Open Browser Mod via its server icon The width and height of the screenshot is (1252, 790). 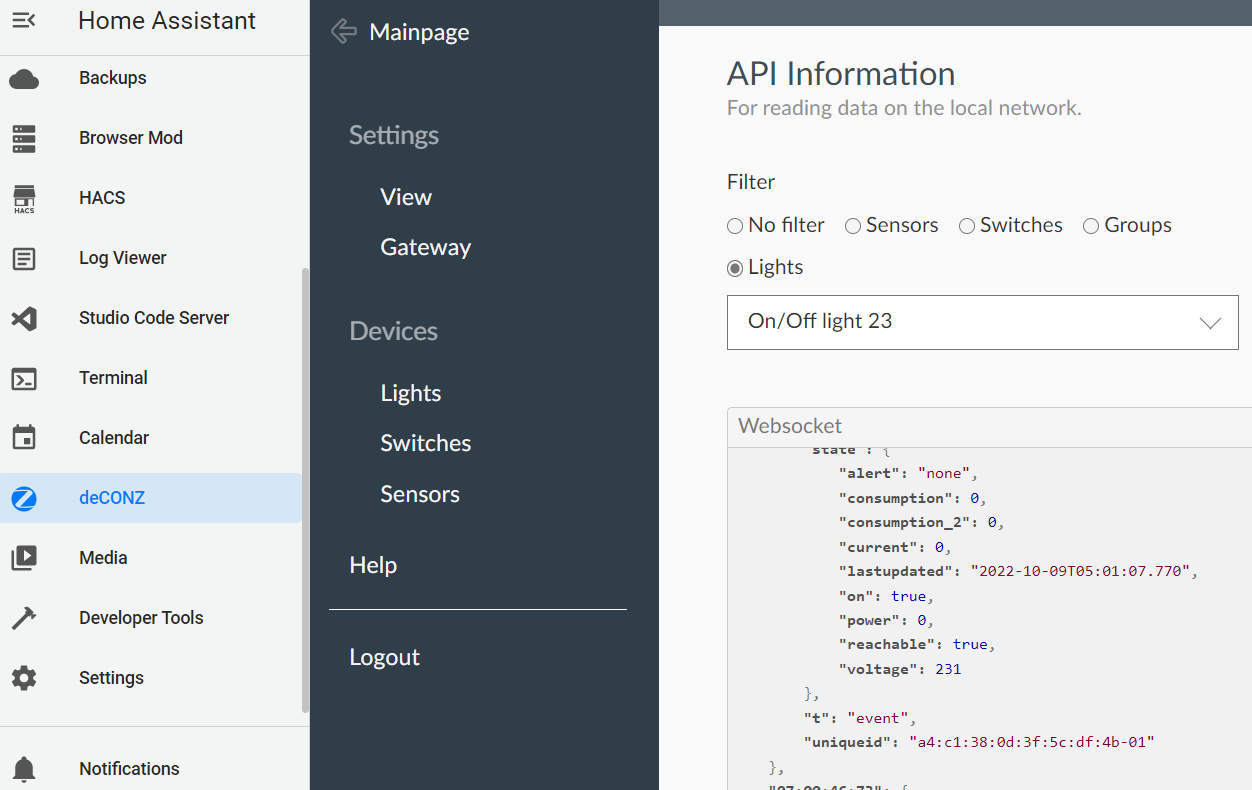pos(24,138)
